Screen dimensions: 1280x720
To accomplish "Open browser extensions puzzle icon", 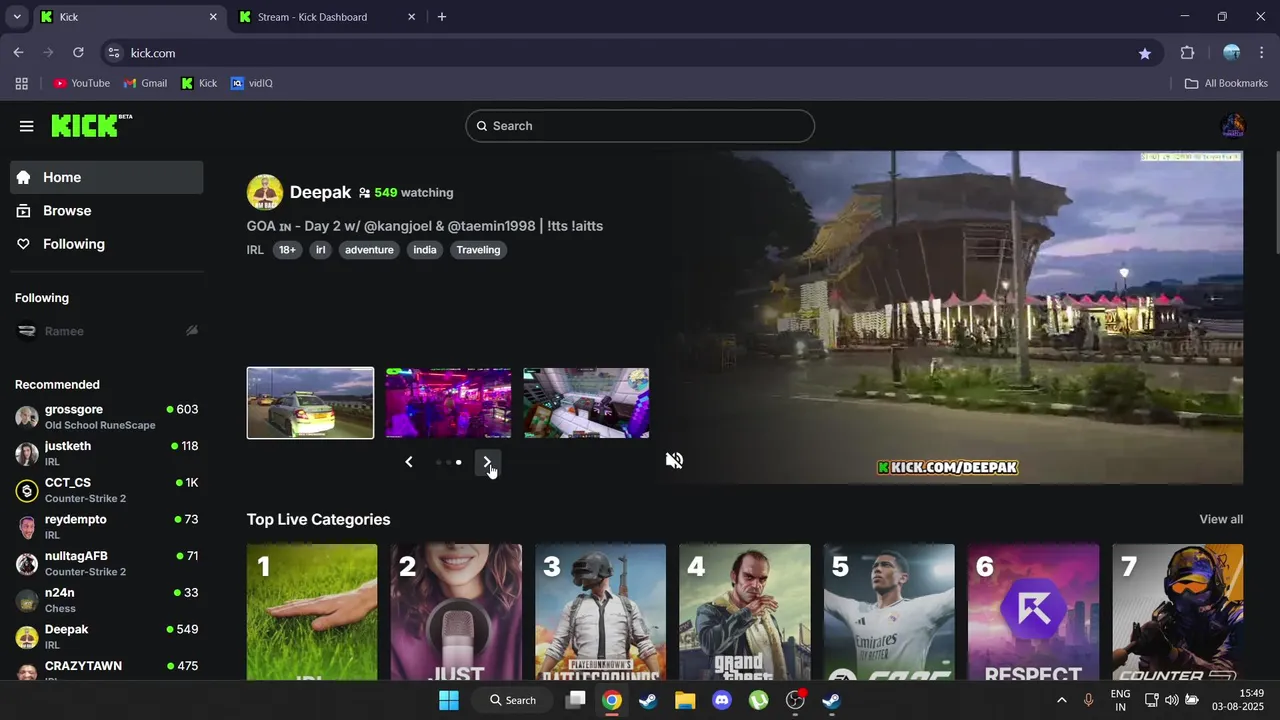I will click(x=1188, y=53).
